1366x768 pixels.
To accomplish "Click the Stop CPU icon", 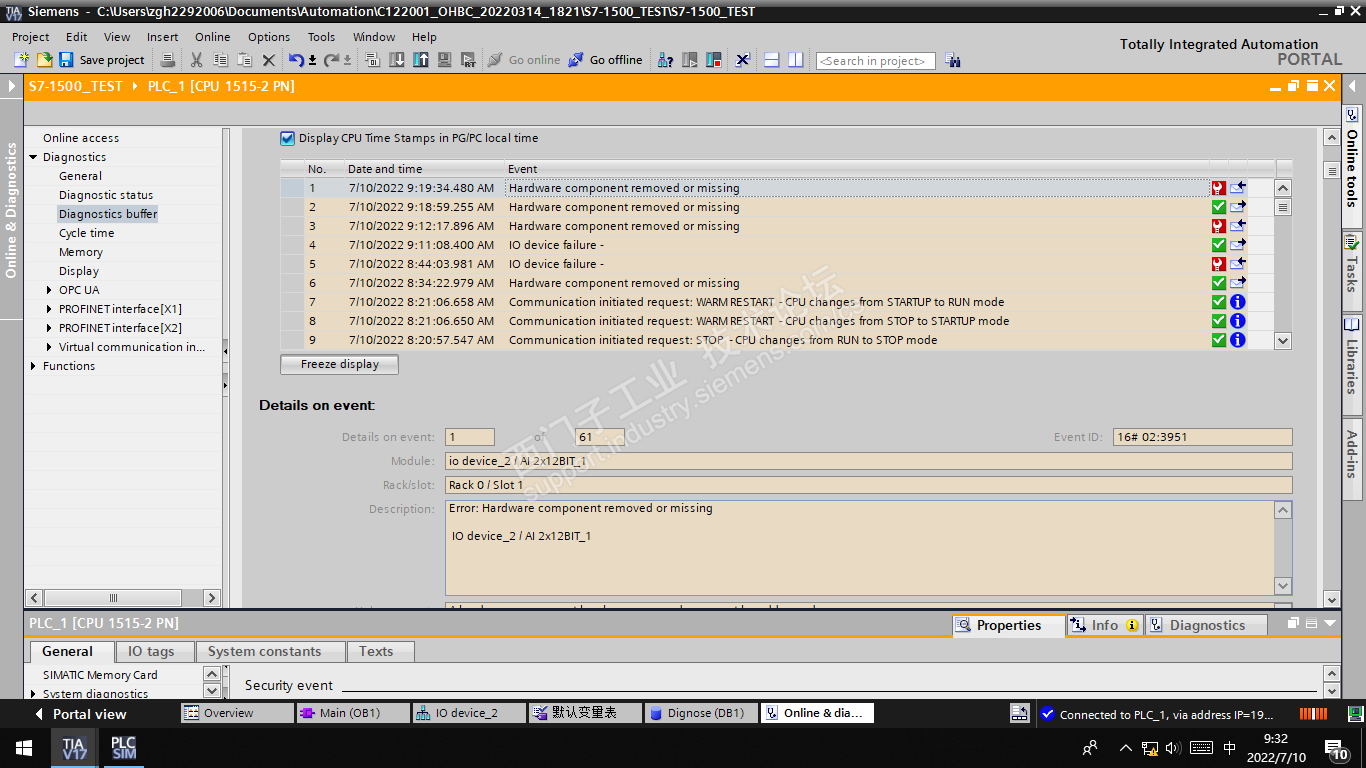I will click(x=714, y=60).
